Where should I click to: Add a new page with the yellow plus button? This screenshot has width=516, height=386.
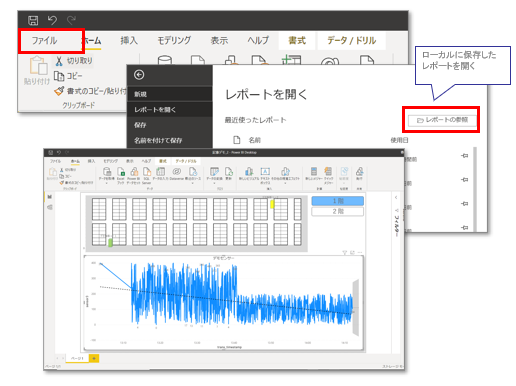94,358
